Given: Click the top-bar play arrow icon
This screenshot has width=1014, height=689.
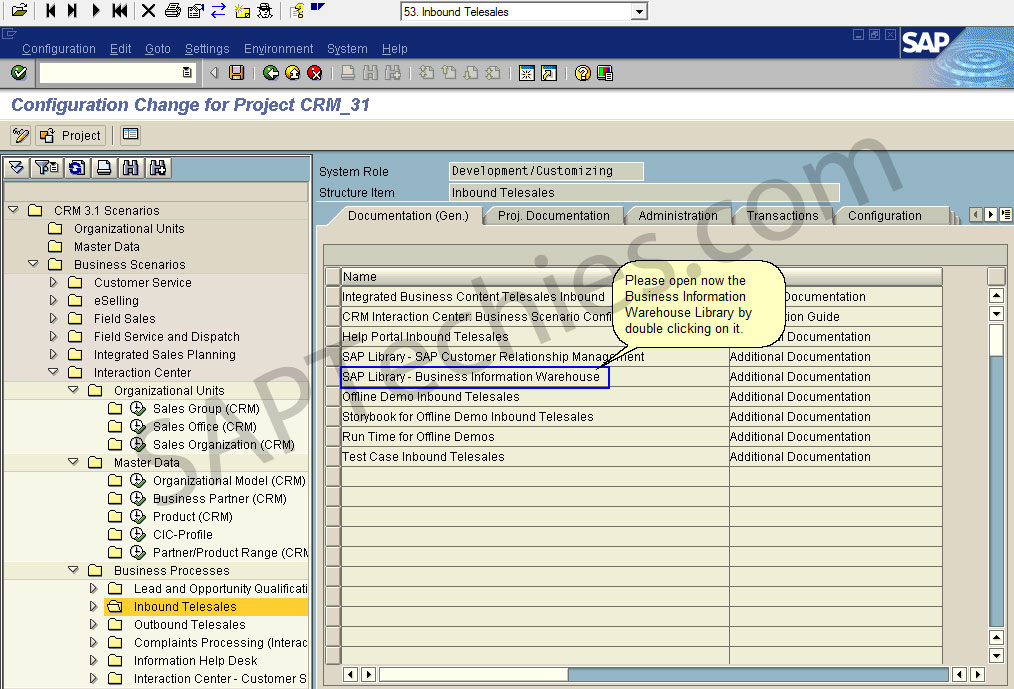Looking at the screenshot, I should (x=96, y=10).
